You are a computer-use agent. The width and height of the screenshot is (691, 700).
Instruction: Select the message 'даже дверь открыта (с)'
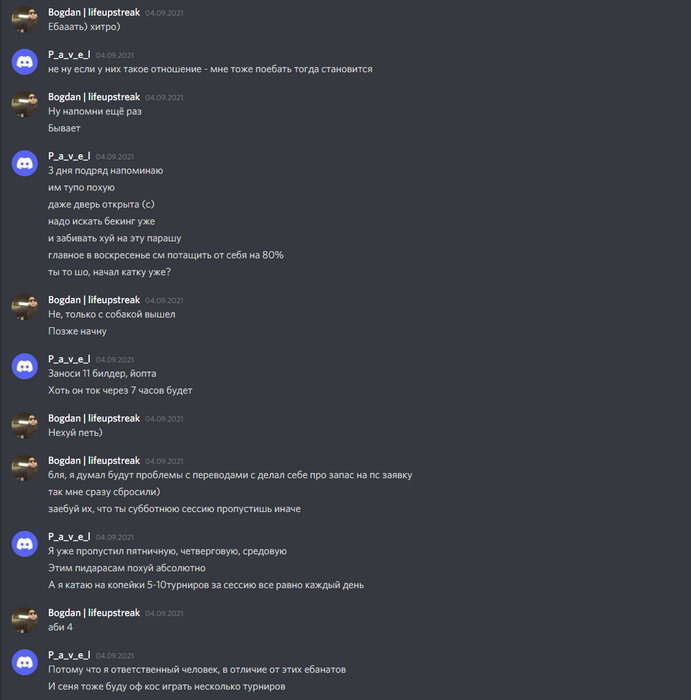click(x=101, y=204)
